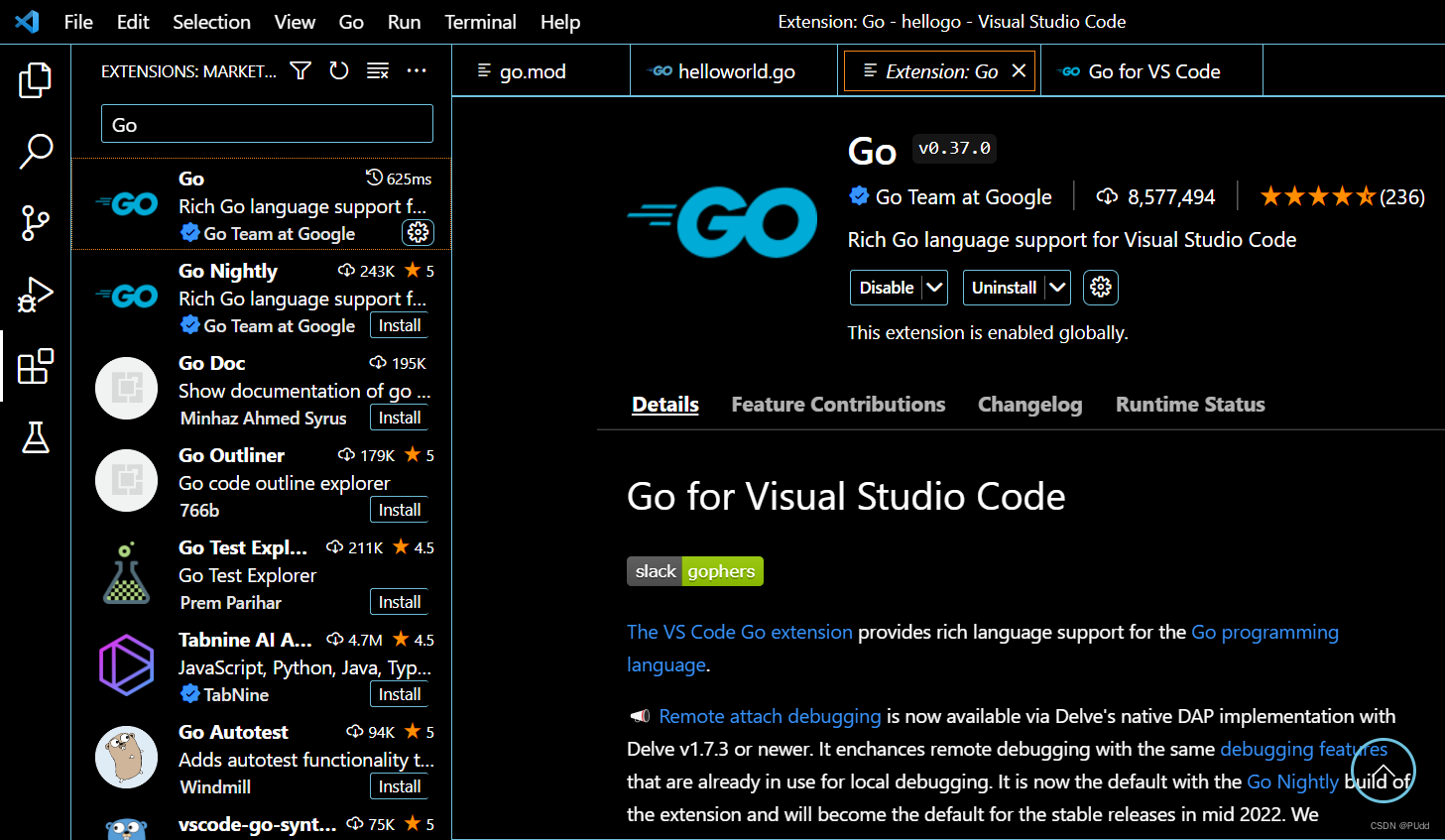Open the File menu
Image resolution: width=1445 pixels, height=840 pixels.
point(78,22)
